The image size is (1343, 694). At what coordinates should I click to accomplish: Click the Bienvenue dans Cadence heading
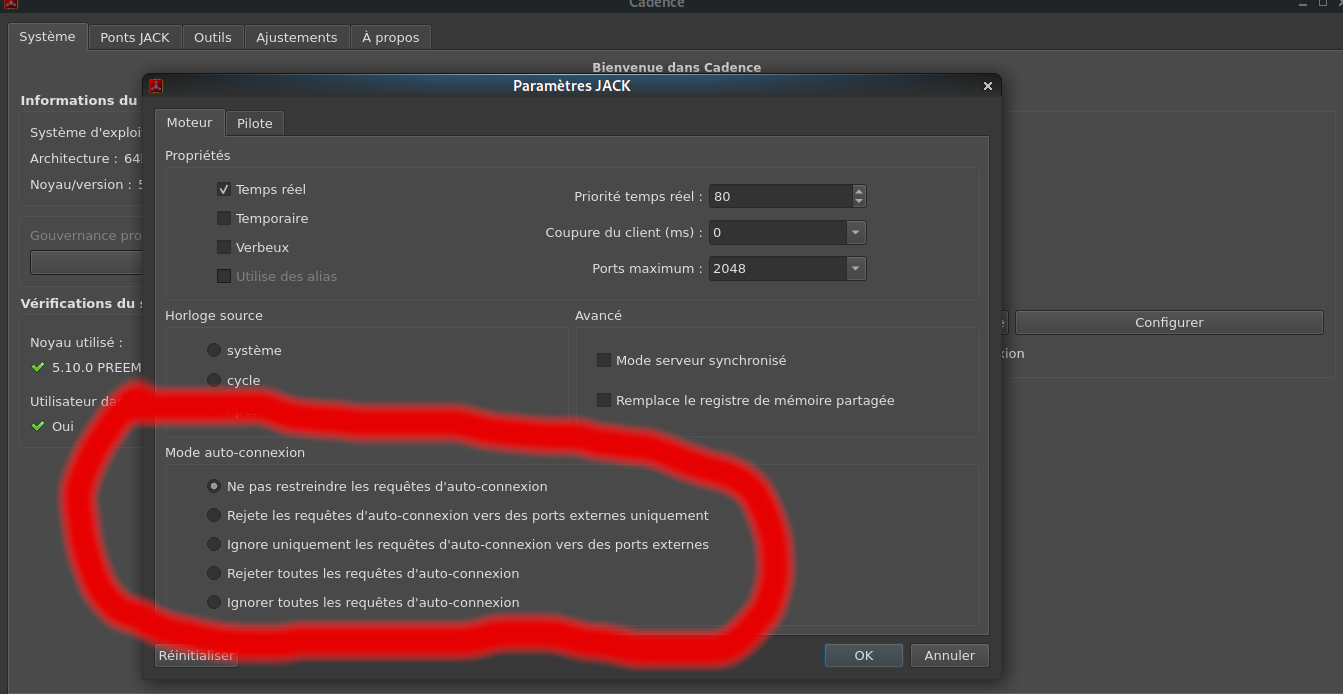(x=677, y=67)
